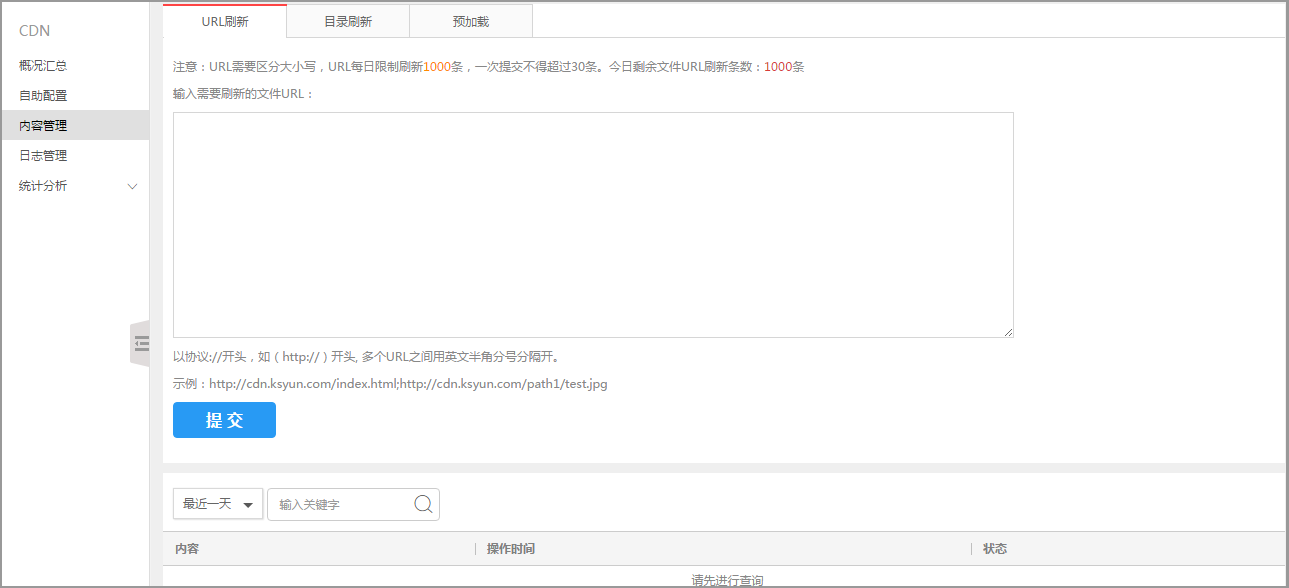Click the 统计分析 sidebar item label
The width and height of the screenshot is (1289, 588).
[x=43, y=186]
